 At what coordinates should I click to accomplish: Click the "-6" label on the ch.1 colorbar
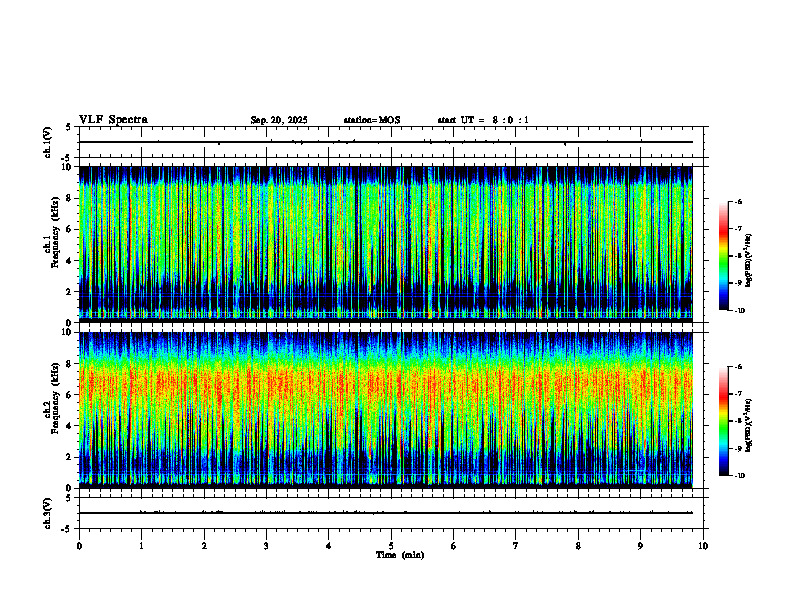click(x=738, y=201)
